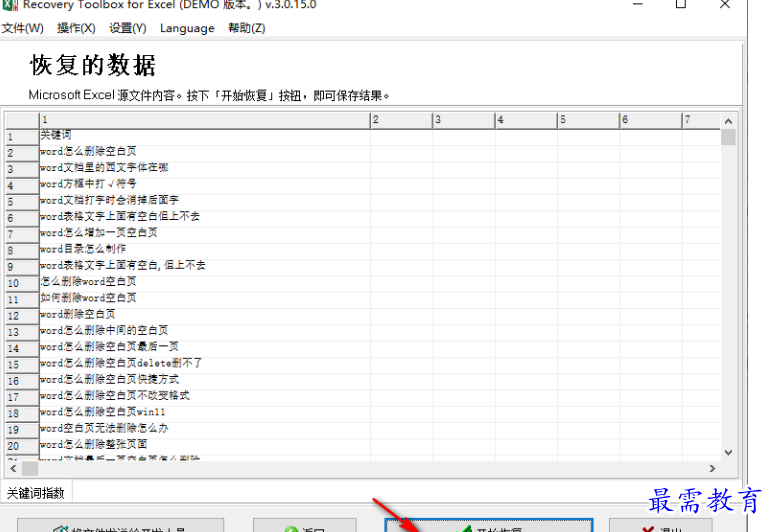Screen dimensions: 770x532
Task: Close the Recovery Toolbox window
Action: tap(725, 4)
